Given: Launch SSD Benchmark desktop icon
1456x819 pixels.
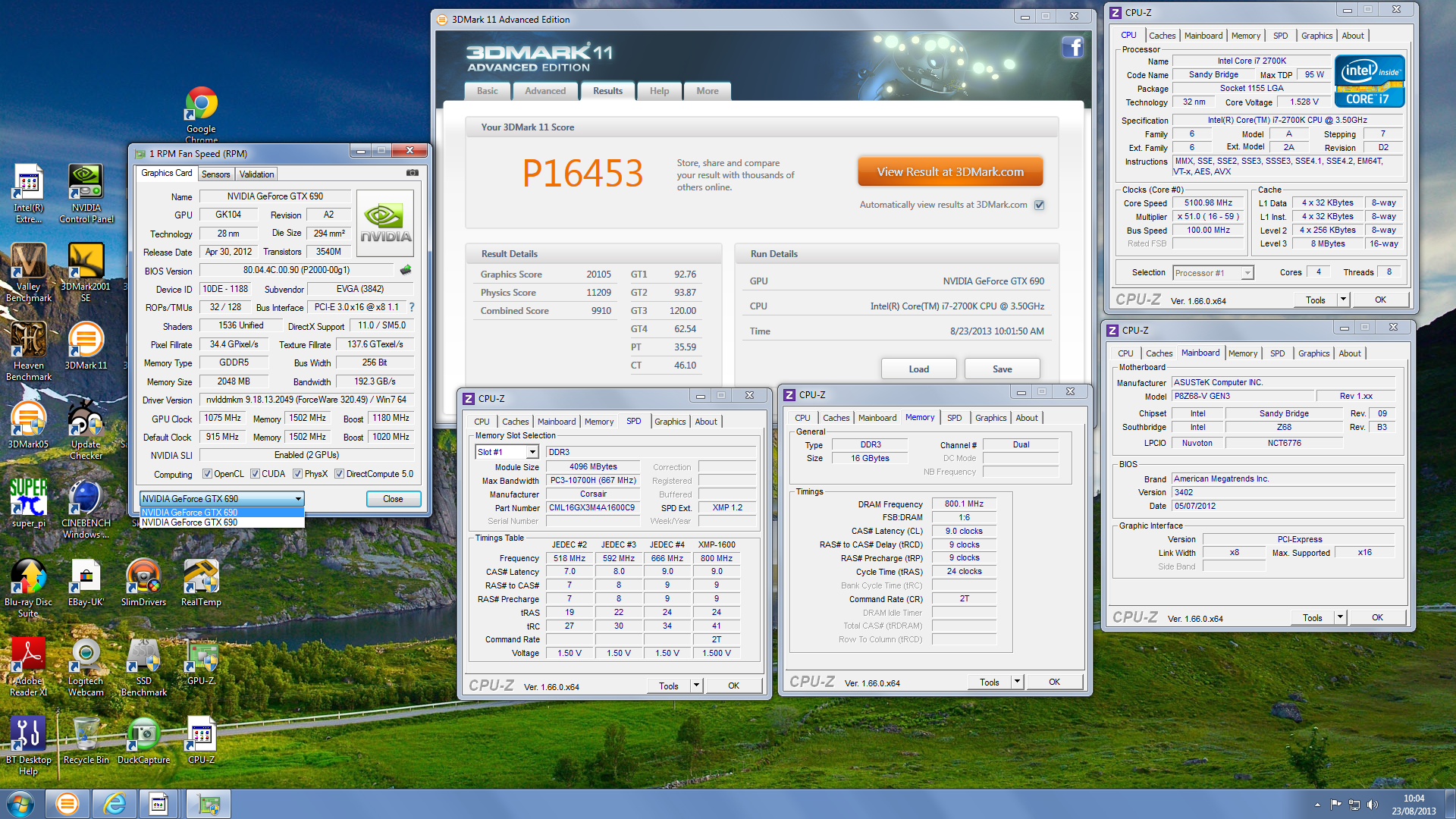Looking at the screenshot, I should (143, 667).
